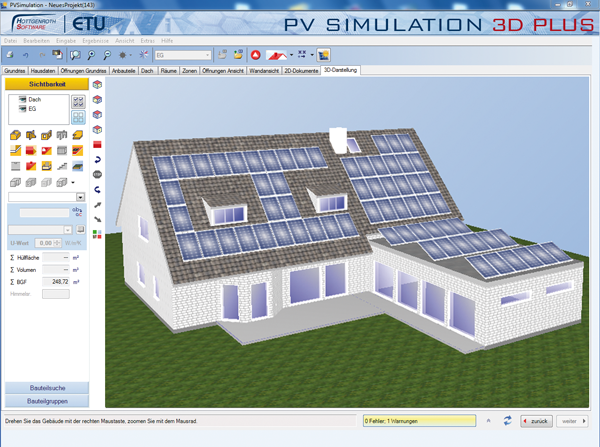Click the zurück button
The height and width of the screenshot is (447, 600).
(x=536, y=421)
